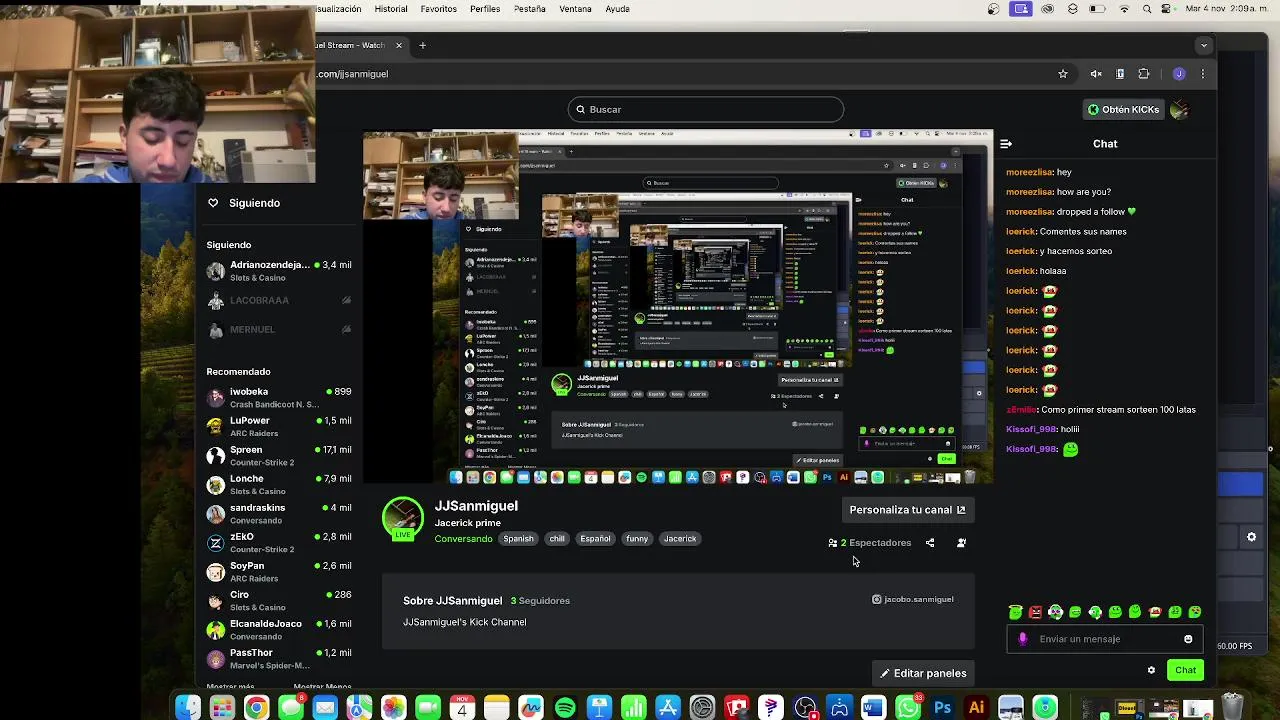Image resolution: width=1280 pixels, height=720 pixels.
Task: Click the Enviar un mensaje input
Action: coord(1105,639)
